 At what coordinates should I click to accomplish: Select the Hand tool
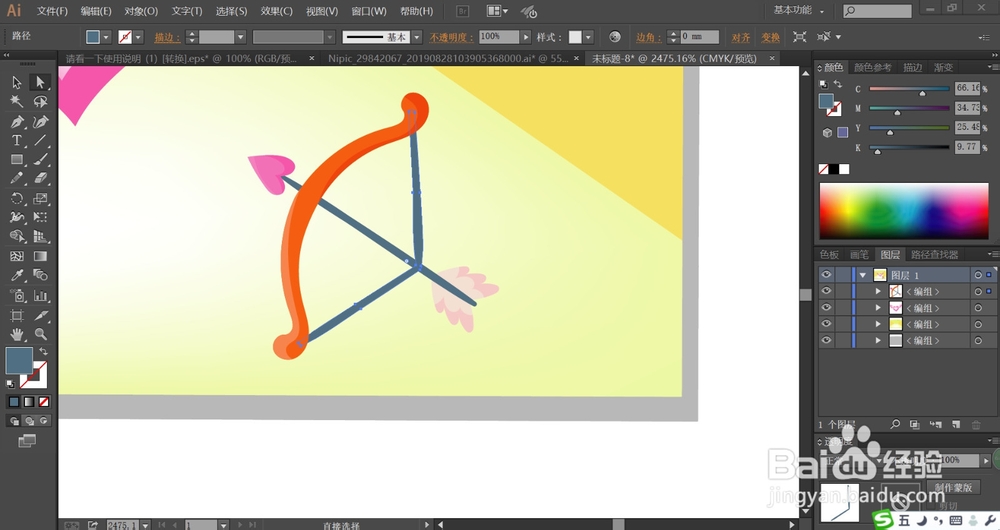tap(17, 334)
